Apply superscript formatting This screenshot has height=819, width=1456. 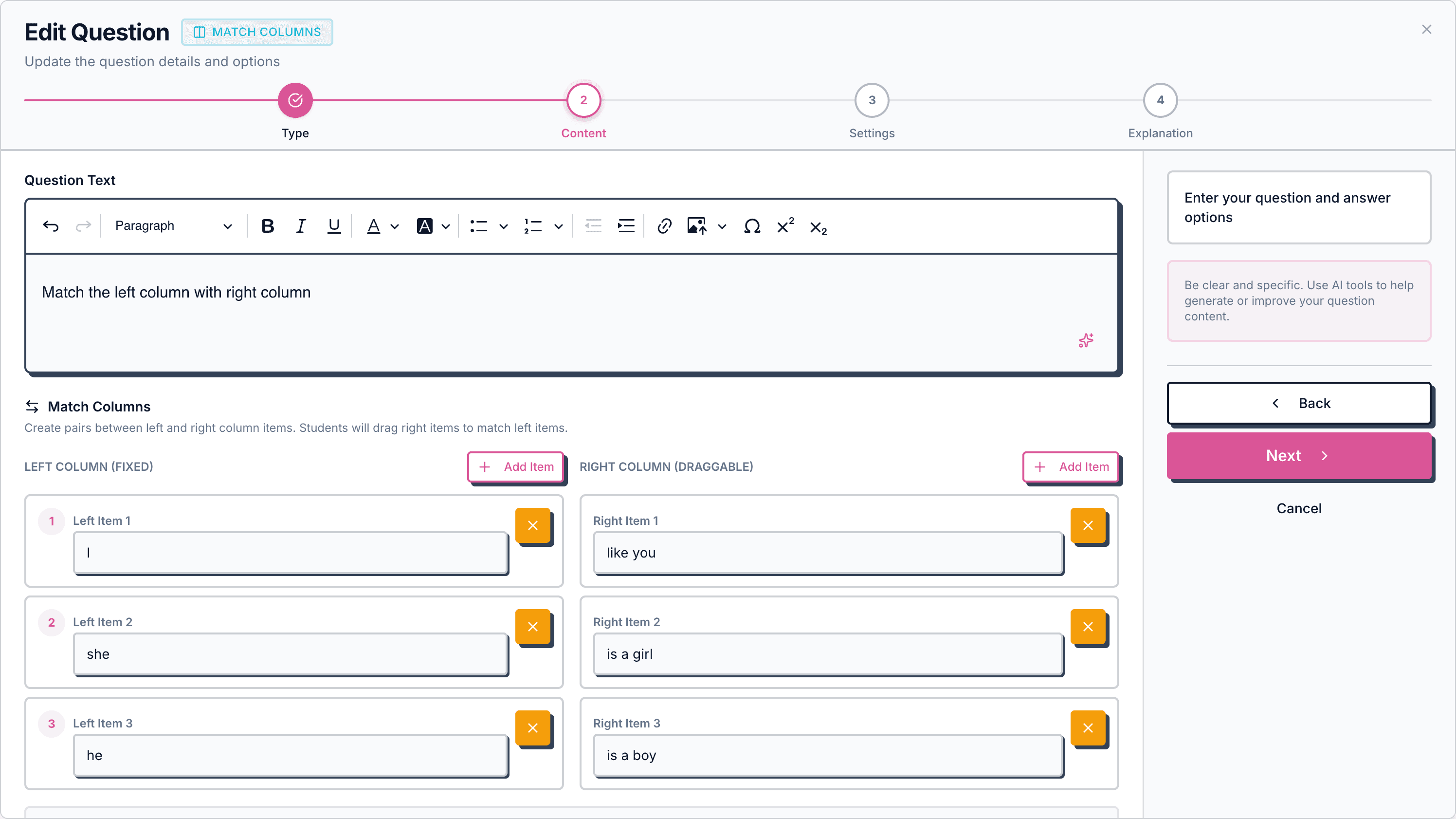click(785, 226)
